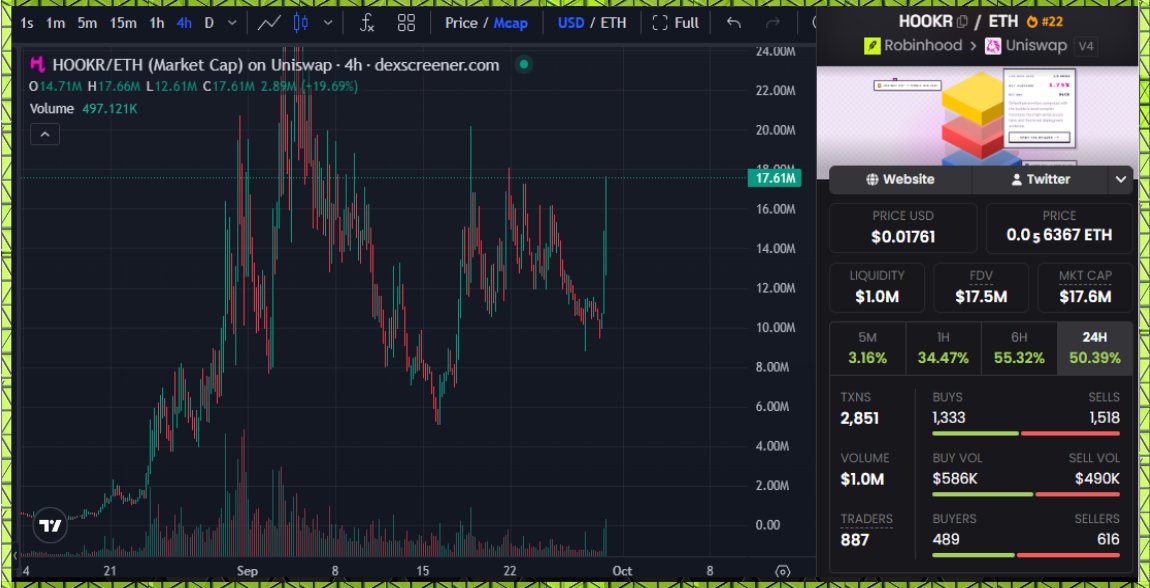This screenshot has height=588, width=1150.
Task: Click the Oct date label on time axis
Action: pos(622,571)
